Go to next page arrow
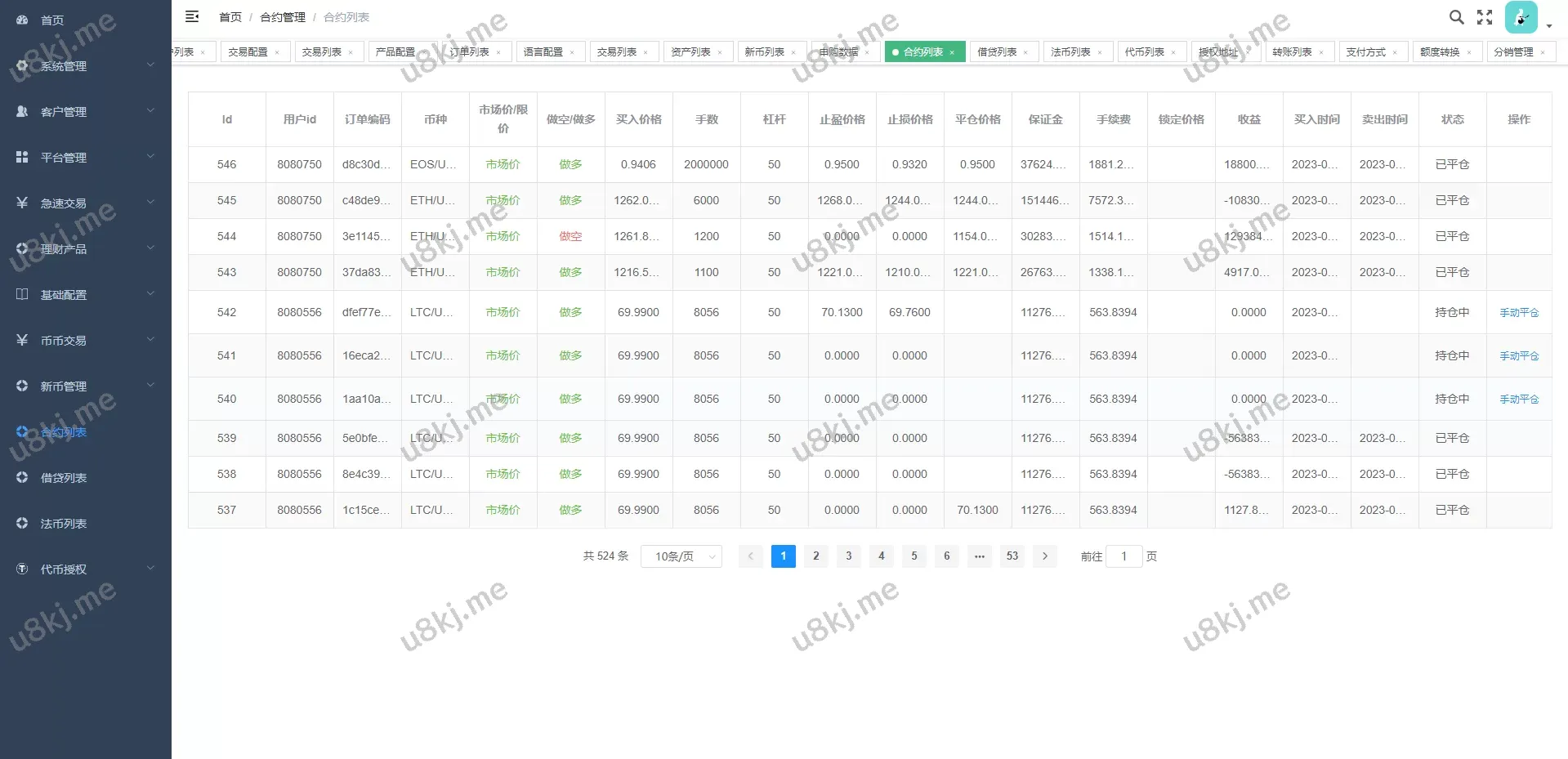 tap(1044, 556)
